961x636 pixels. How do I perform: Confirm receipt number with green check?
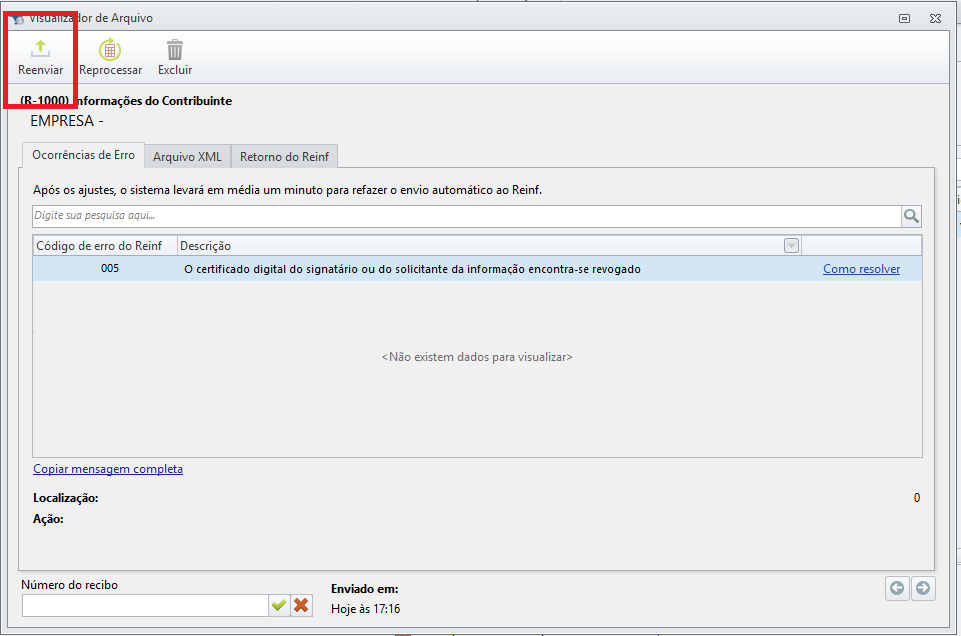(278, 605)
